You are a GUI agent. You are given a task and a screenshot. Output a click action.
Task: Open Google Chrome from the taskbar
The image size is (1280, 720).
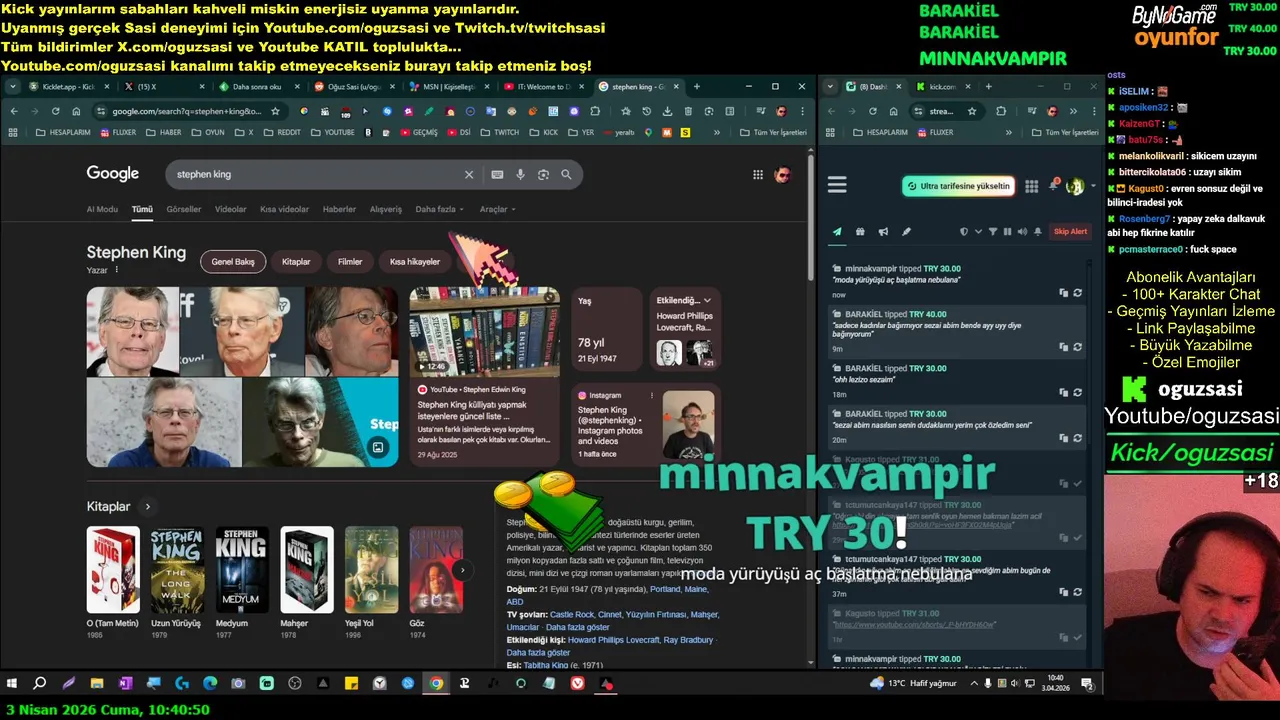click(x=436, y=684)
